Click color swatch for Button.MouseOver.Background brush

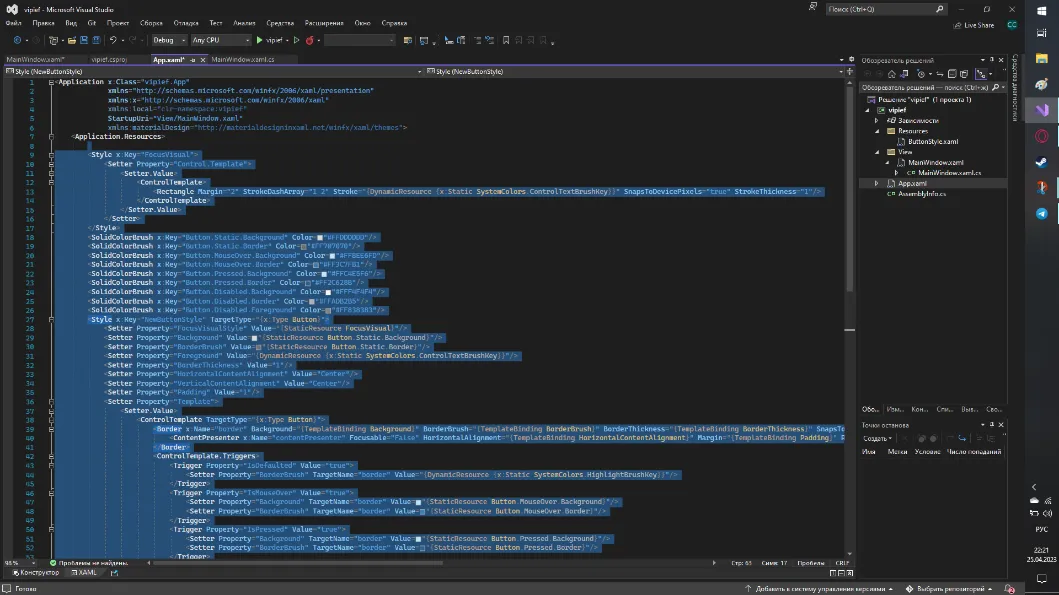pos(332,256)
